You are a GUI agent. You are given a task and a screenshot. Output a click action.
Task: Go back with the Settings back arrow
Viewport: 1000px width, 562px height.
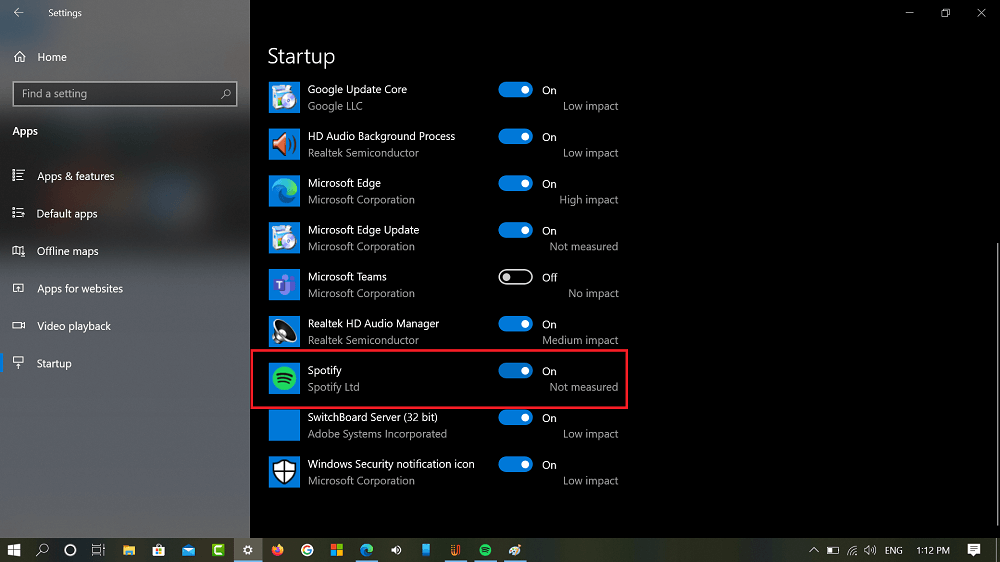point(18,13)
